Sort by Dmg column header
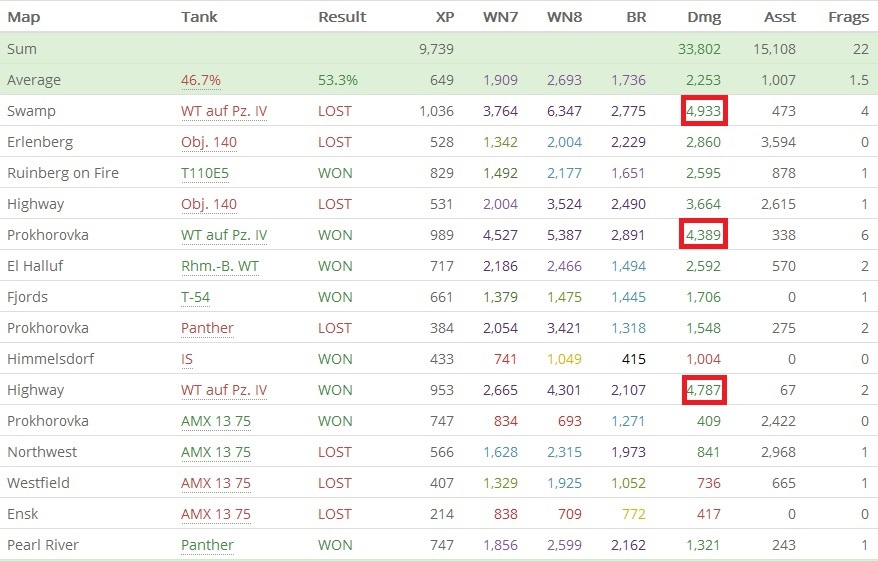Image resolution: width=878 pixels, height=561 pixels. pyautogui.click(x=704, y=17)
